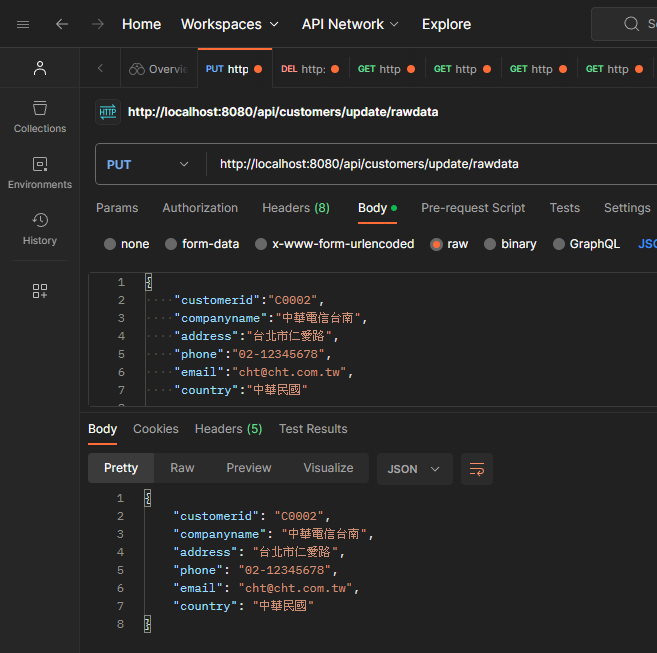Switch response view to Raw
The width and height of the screenshot is (657, 653).
[182, 468]
